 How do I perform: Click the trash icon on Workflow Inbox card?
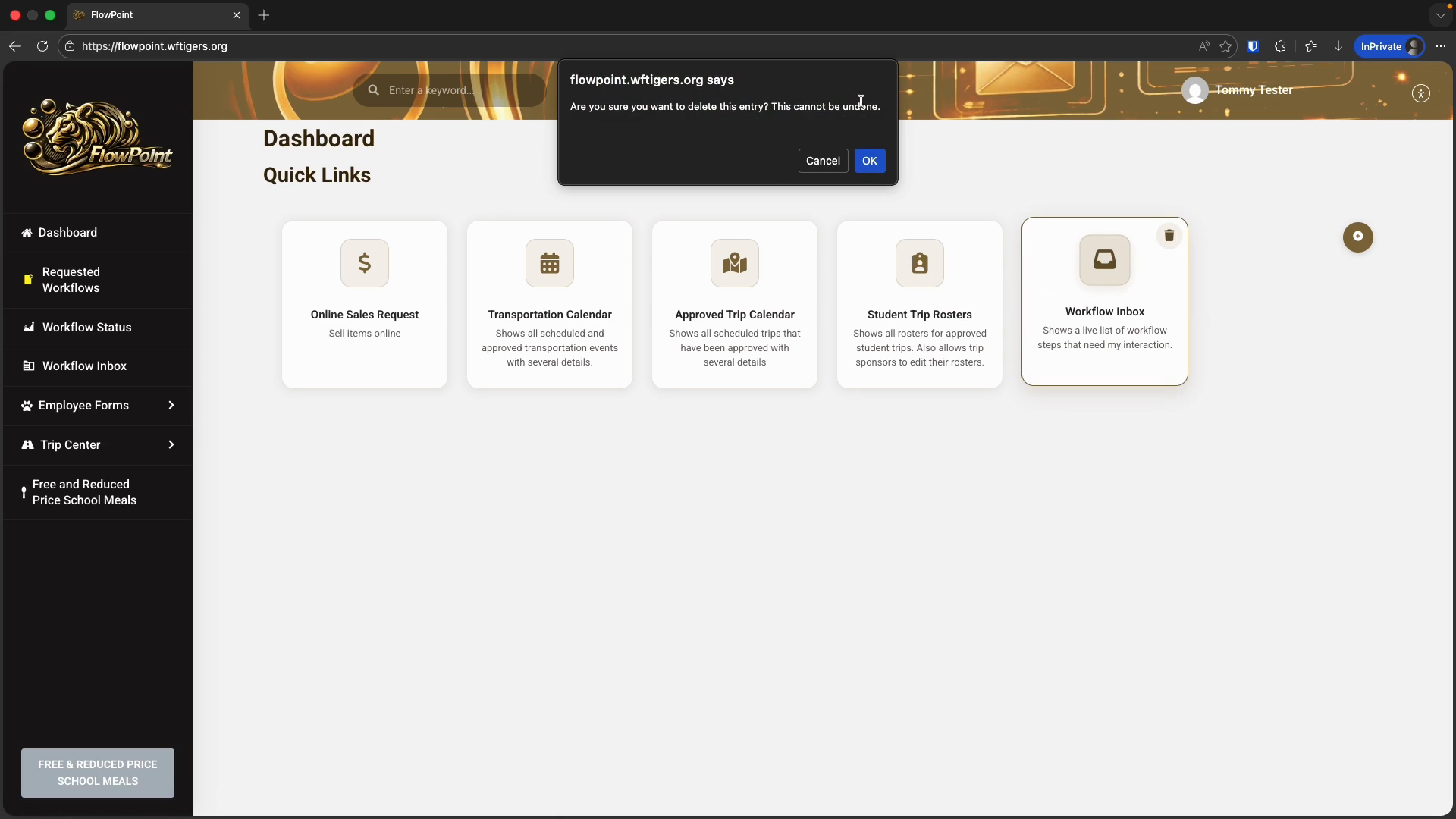(1169, 236)
